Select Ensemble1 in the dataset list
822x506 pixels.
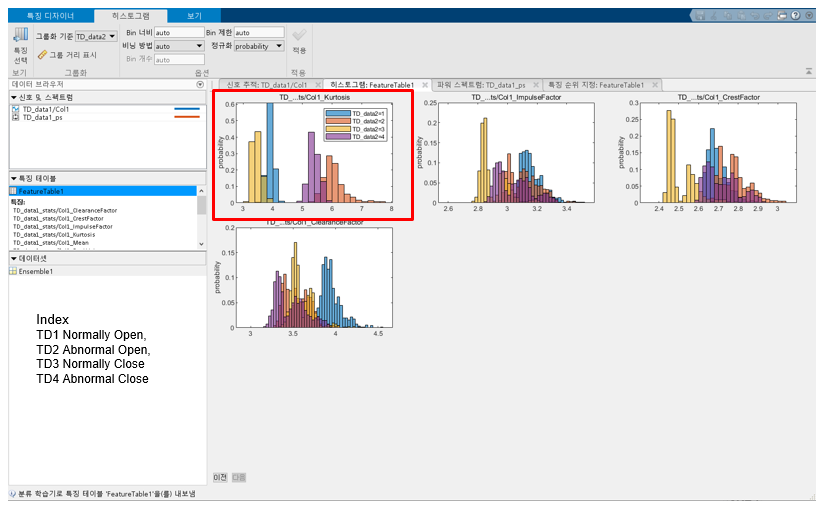tap(107, 271)
